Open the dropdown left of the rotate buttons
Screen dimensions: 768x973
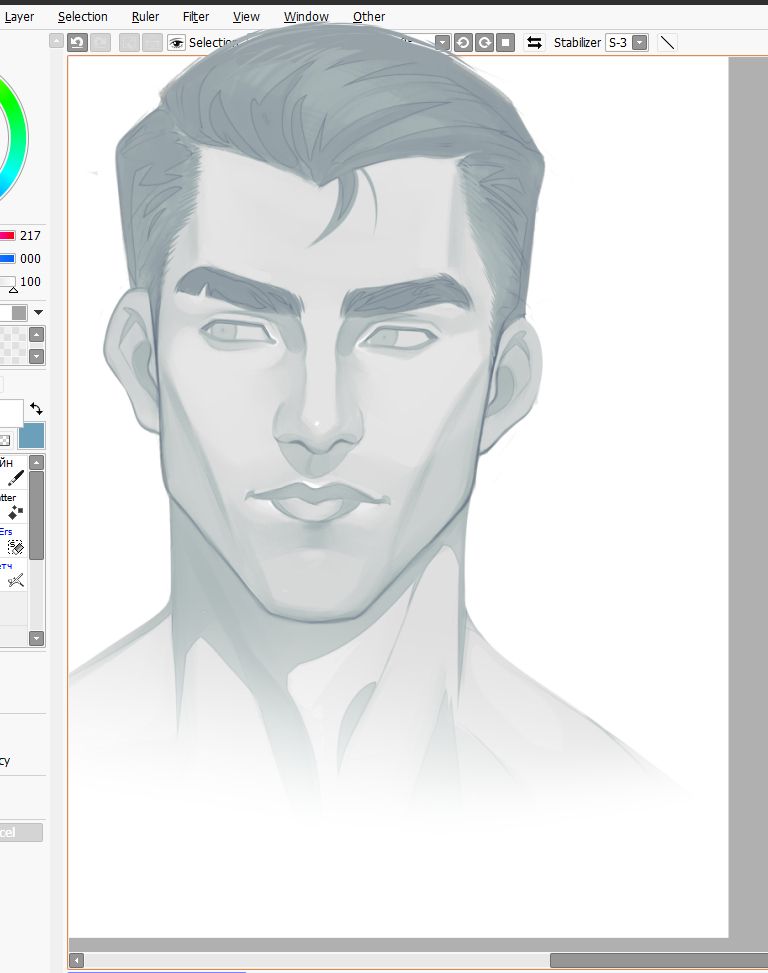pyautogui.click(x=442, y=42)
